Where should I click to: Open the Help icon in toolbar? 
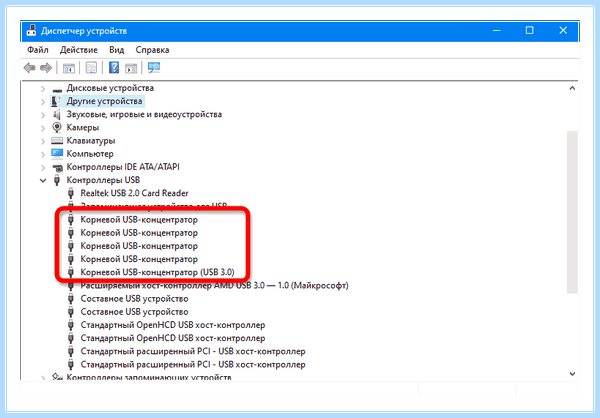114,68
